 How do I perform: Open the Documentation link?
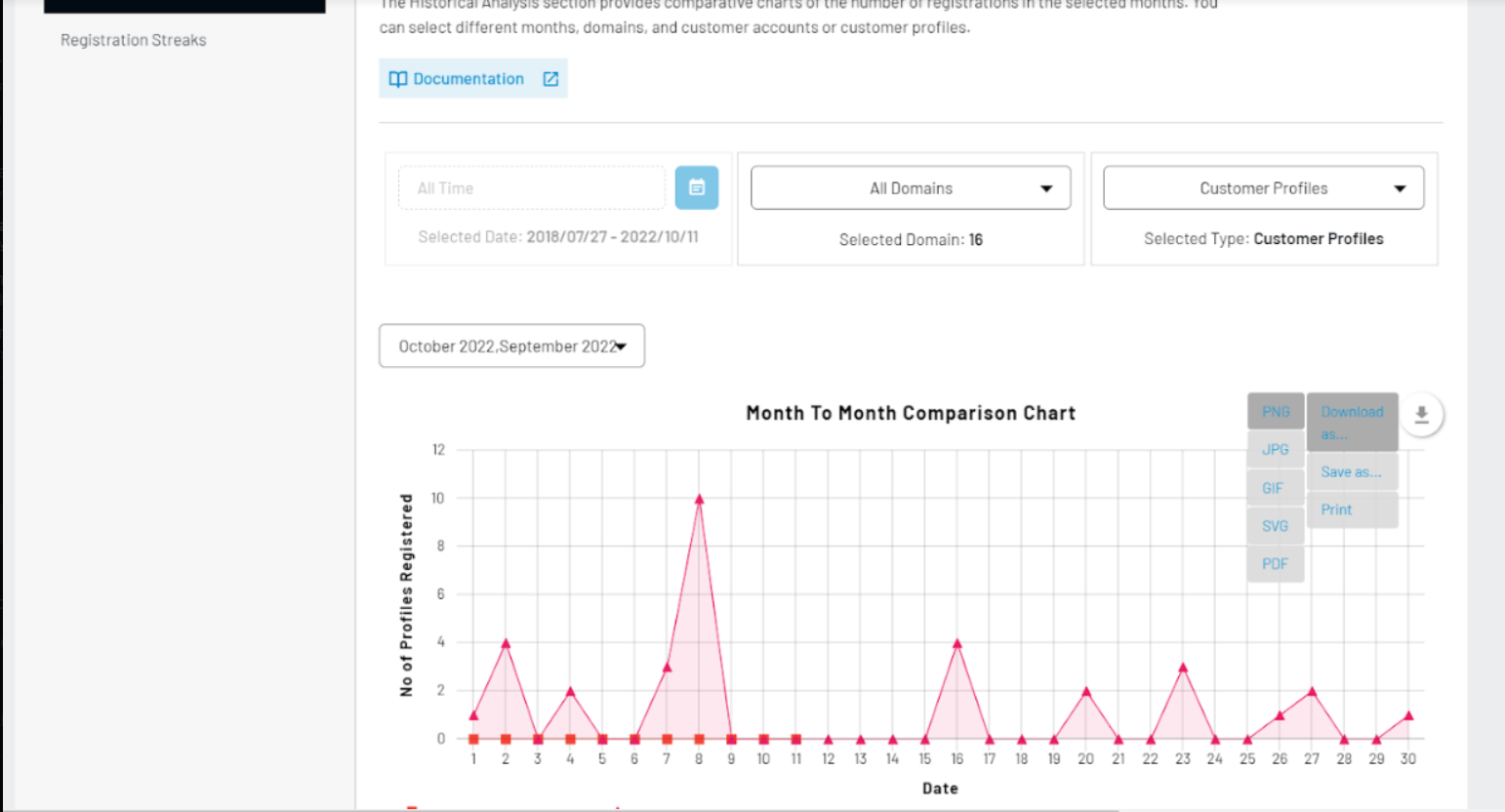pos(468,79)
